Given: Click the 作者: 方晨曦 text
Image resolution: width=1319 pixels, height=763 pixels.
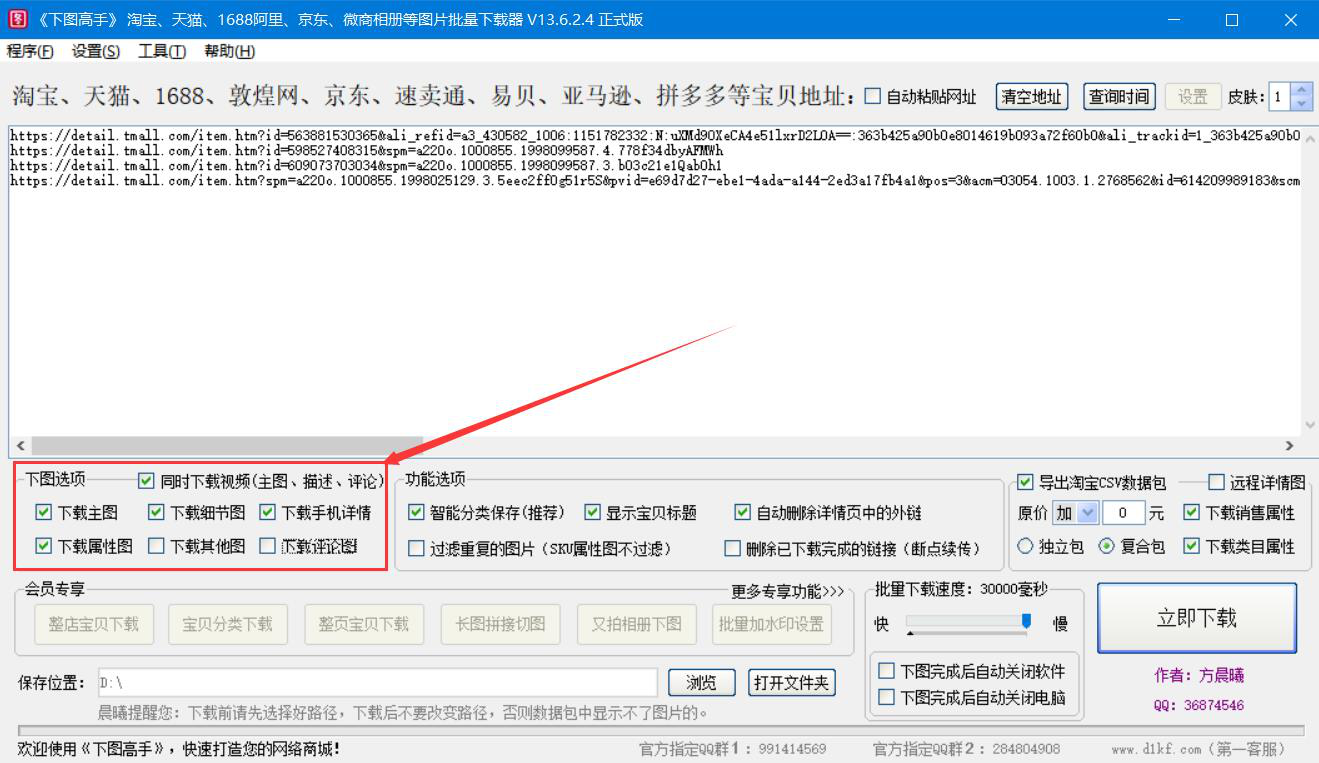Looking at the screenshot, I should pos(1199,676).
